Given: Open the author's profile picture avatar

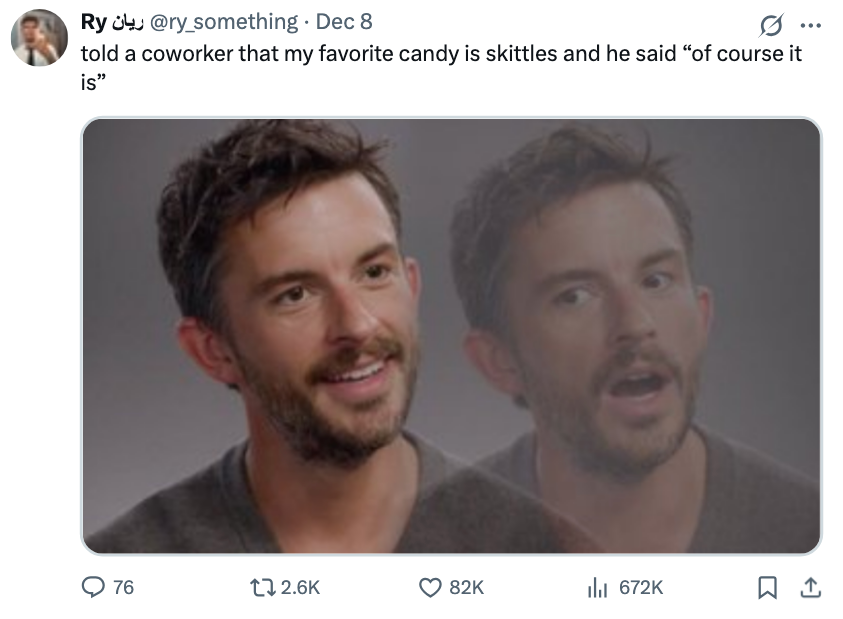Looking at the screenshot, I should (x=39, y=38).
